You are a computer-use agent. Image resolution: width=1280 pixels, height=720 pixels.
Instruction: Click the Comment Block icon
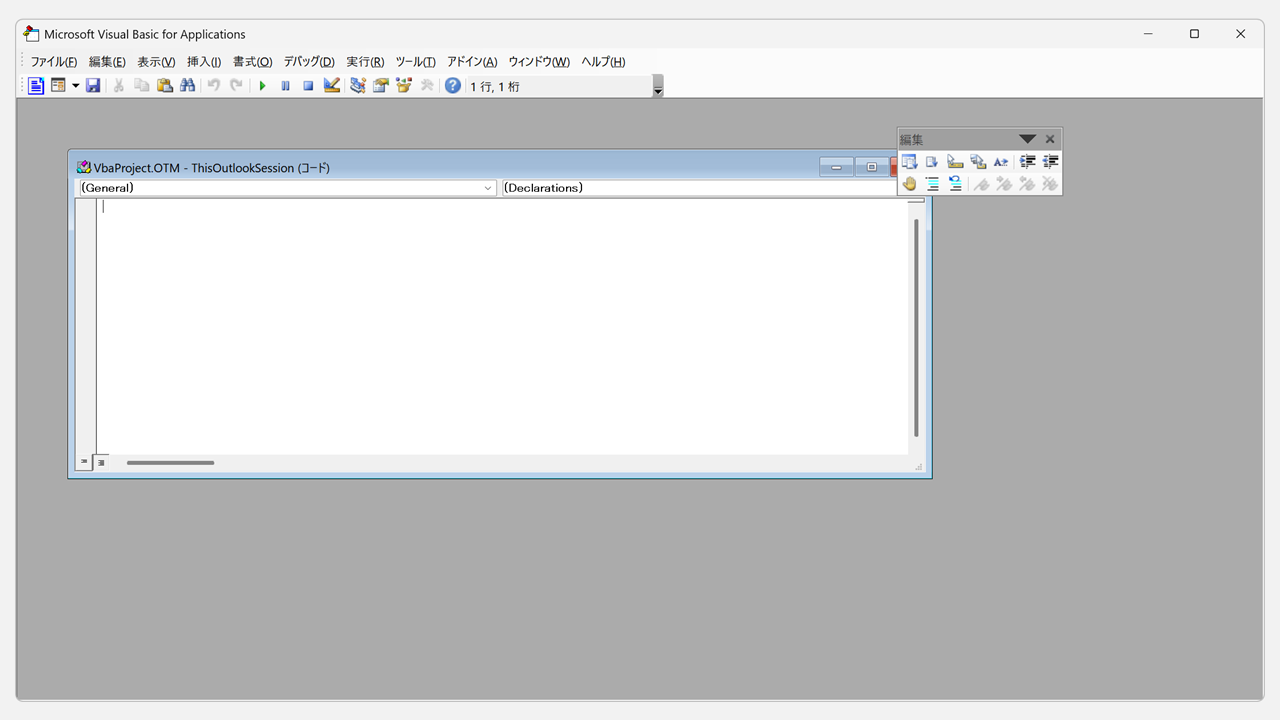(932, 184)
